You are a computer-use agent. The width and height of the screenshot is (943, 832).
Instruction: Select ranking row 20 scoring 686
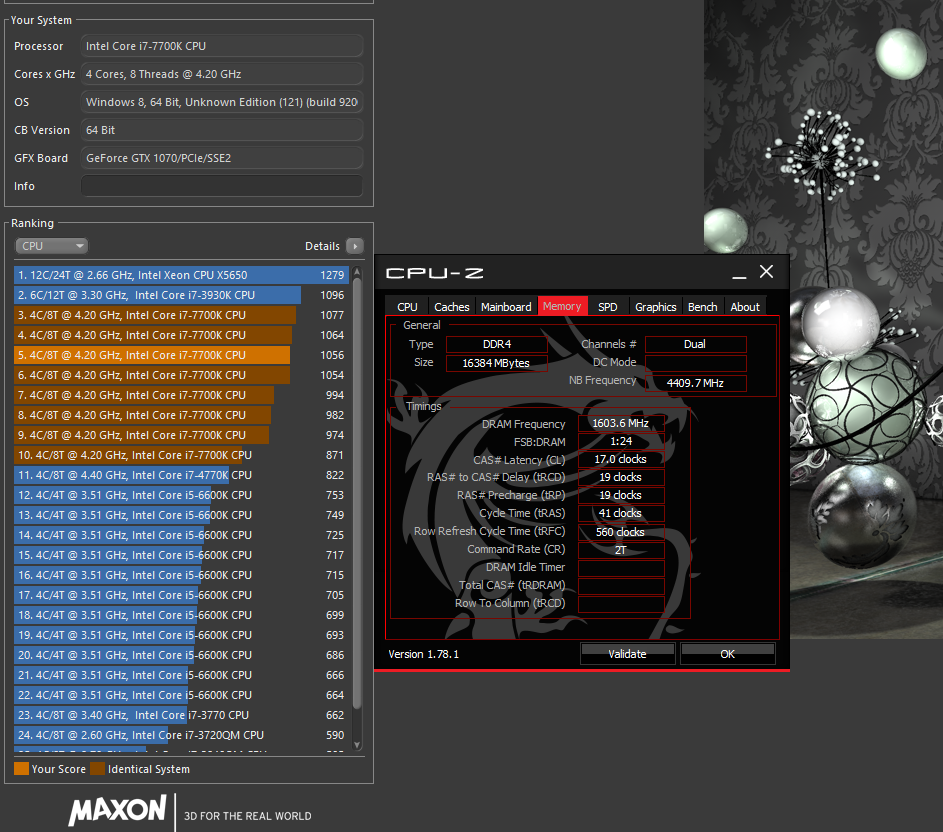[x=181, y=655]
